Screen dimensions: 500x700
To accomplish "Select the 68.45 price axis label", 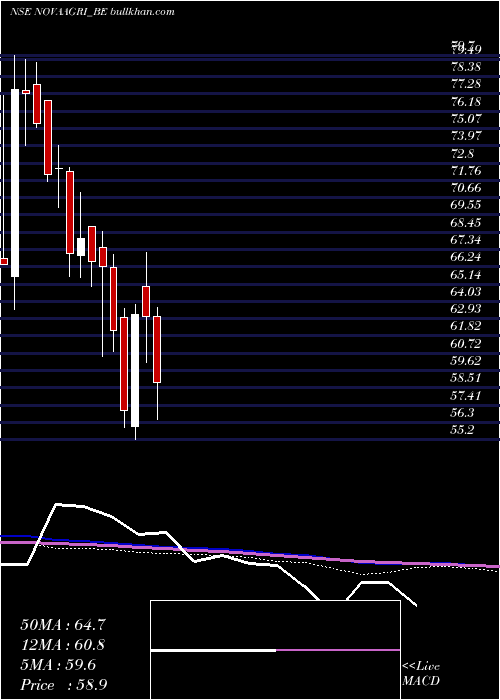I will (466, 223).
